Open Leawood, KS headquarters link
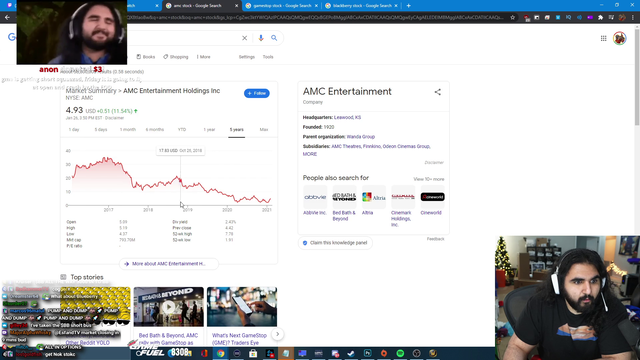 [347, 118]
